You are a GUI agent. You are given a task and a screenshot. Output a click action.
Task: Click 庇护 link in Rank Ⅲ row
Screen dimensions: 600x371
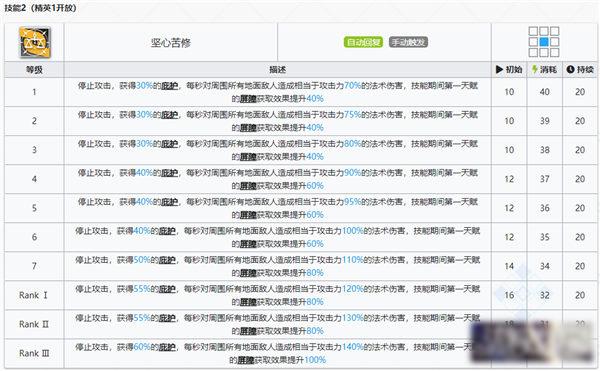click(x=167, y=347)
